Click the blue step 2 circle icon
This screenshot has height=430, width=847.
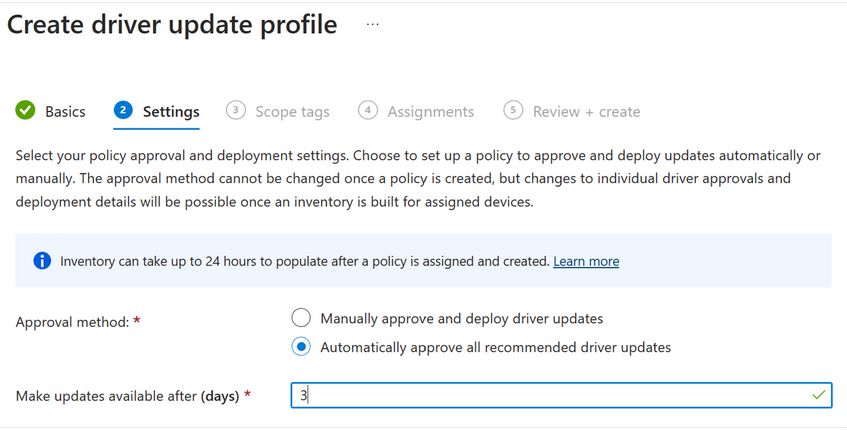point(123,111)
